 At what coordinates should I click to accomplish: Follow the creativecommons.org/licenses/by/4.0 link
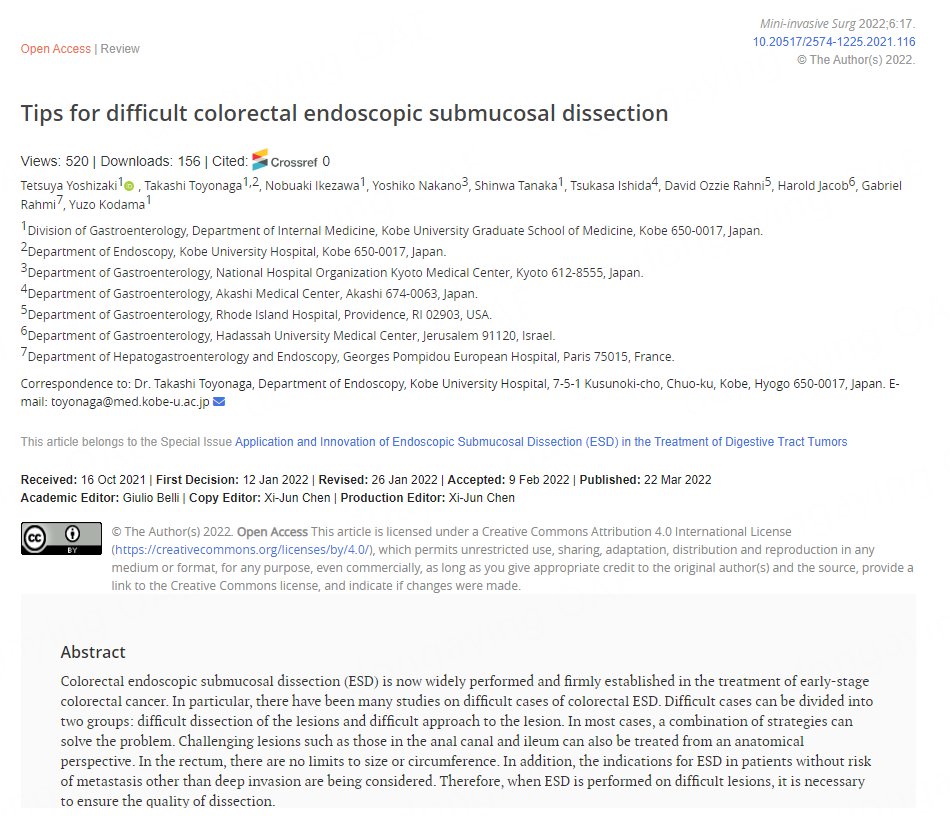pyautogui.click(x=242, y=549)
